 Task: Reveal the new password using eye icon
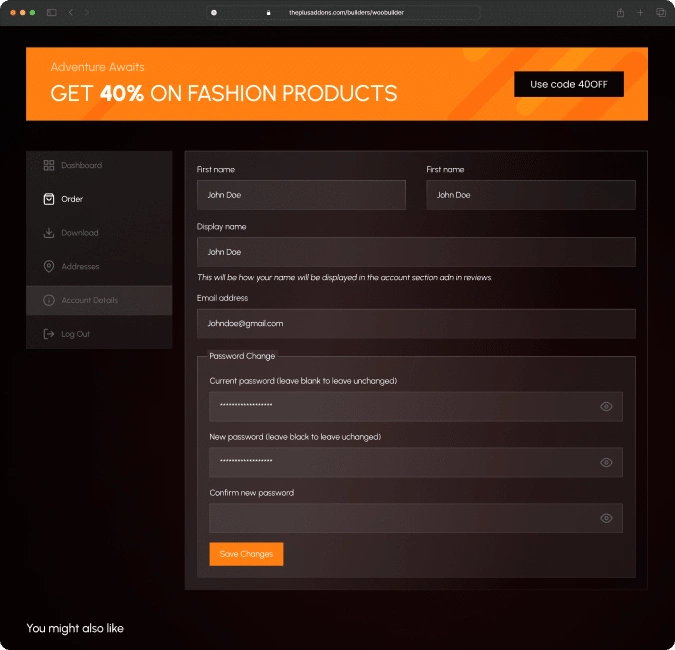606,462
